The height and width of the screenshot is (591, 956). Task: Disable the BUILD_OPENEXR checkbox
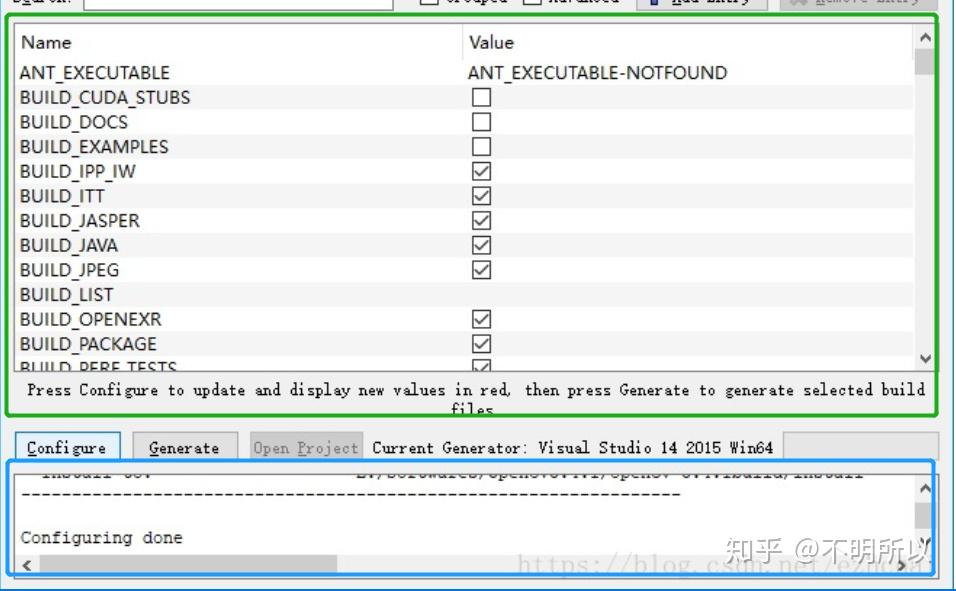tap(483, 318)
